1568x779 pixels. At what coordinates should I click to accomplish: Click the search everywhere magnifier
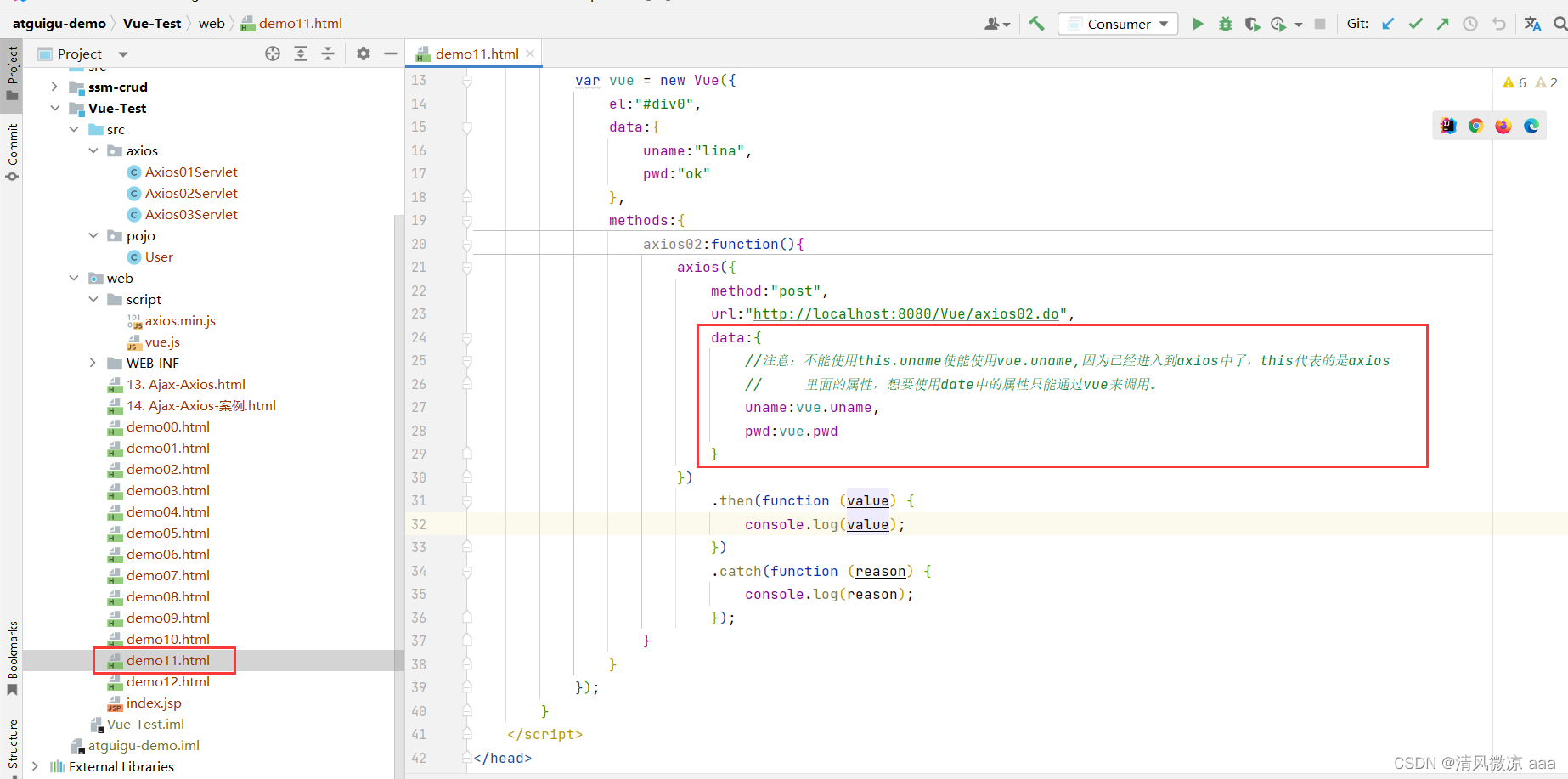(x=1560, y=24)
